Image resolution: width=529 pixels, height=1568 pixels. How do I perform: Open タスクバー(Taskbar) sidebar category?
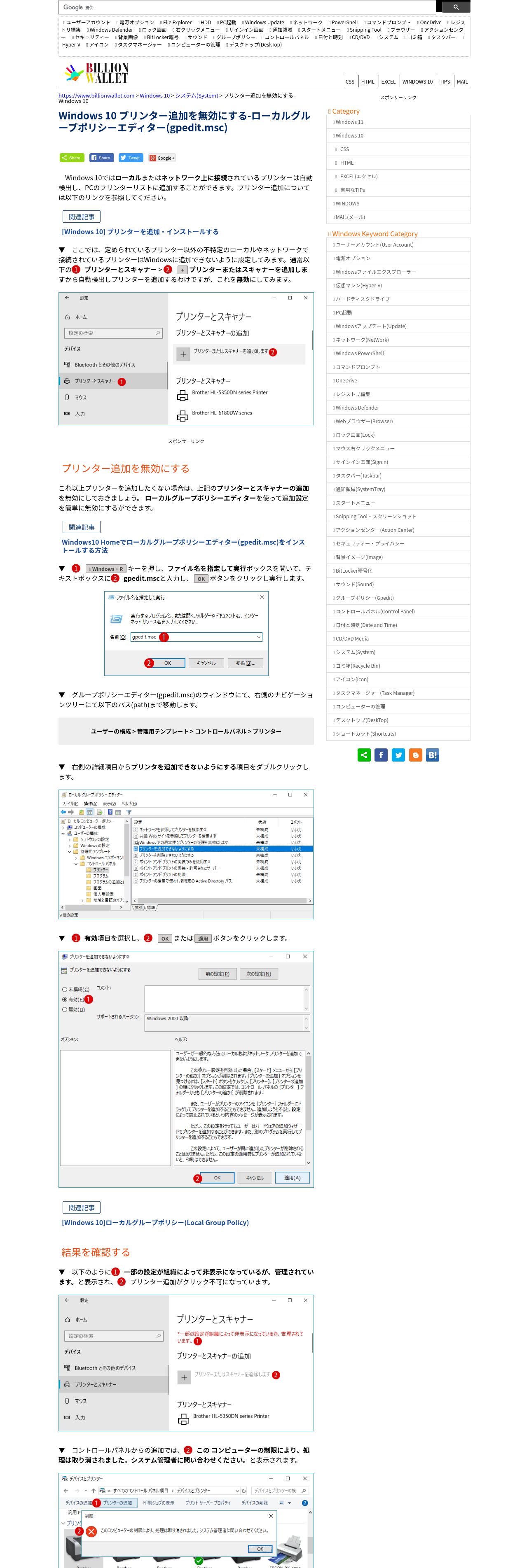coord(398,475)
